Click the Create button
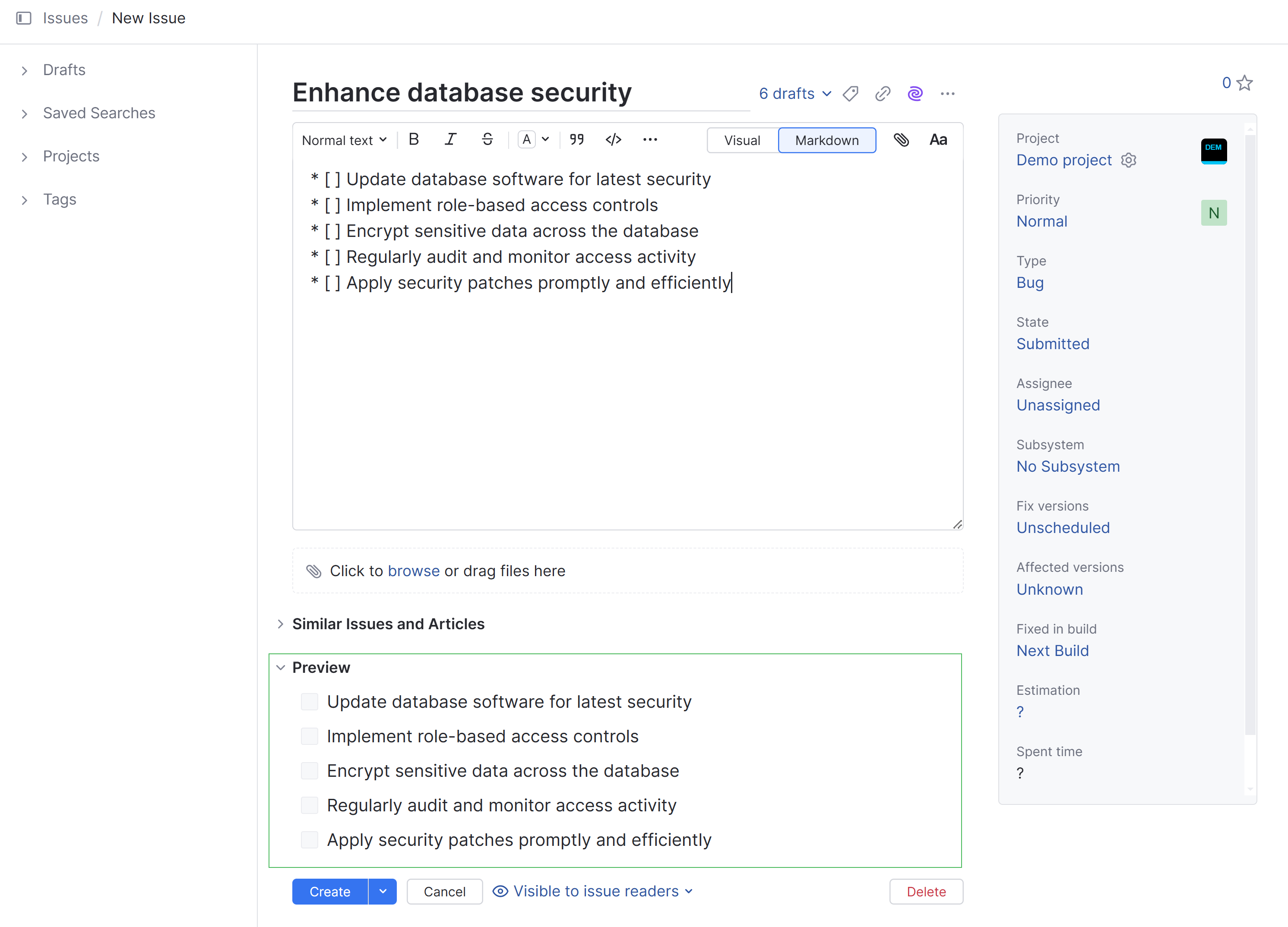Image resolution: width=1288 pixels, height=927 pixels. 329,892
